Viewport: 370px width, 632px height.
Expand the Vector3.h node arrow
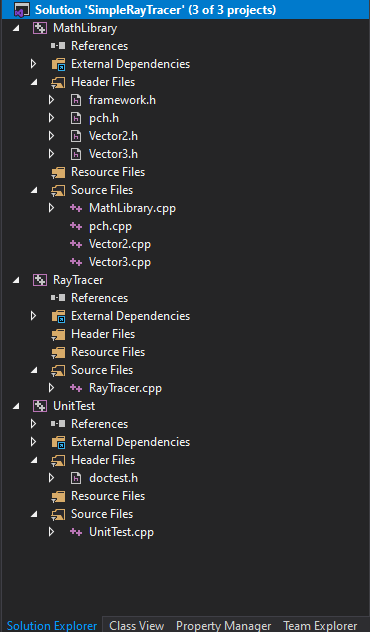(51, 154)
